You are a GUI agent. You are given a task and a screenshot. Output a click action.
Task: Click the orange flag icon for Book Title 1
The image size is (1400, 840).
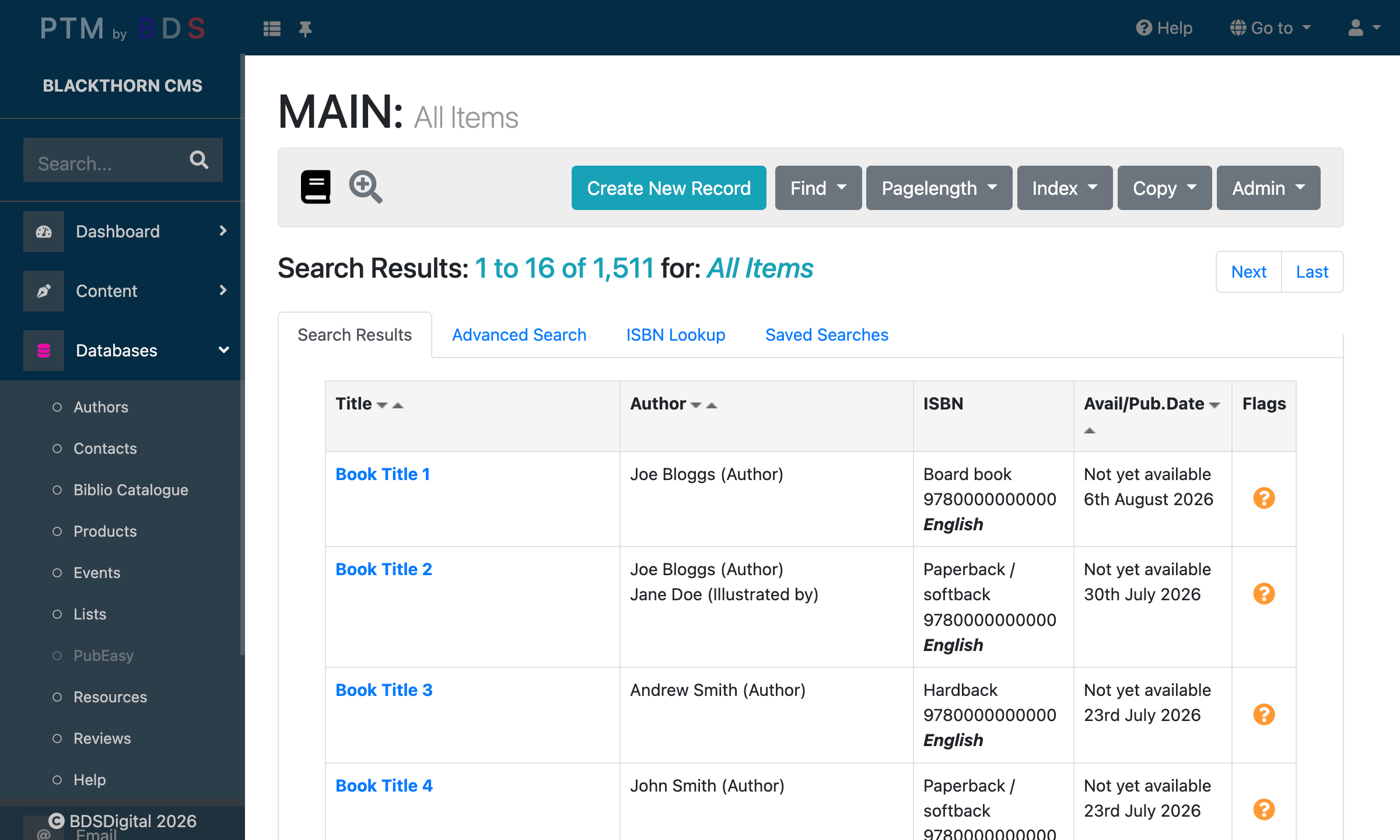[x=1263, y=498]
